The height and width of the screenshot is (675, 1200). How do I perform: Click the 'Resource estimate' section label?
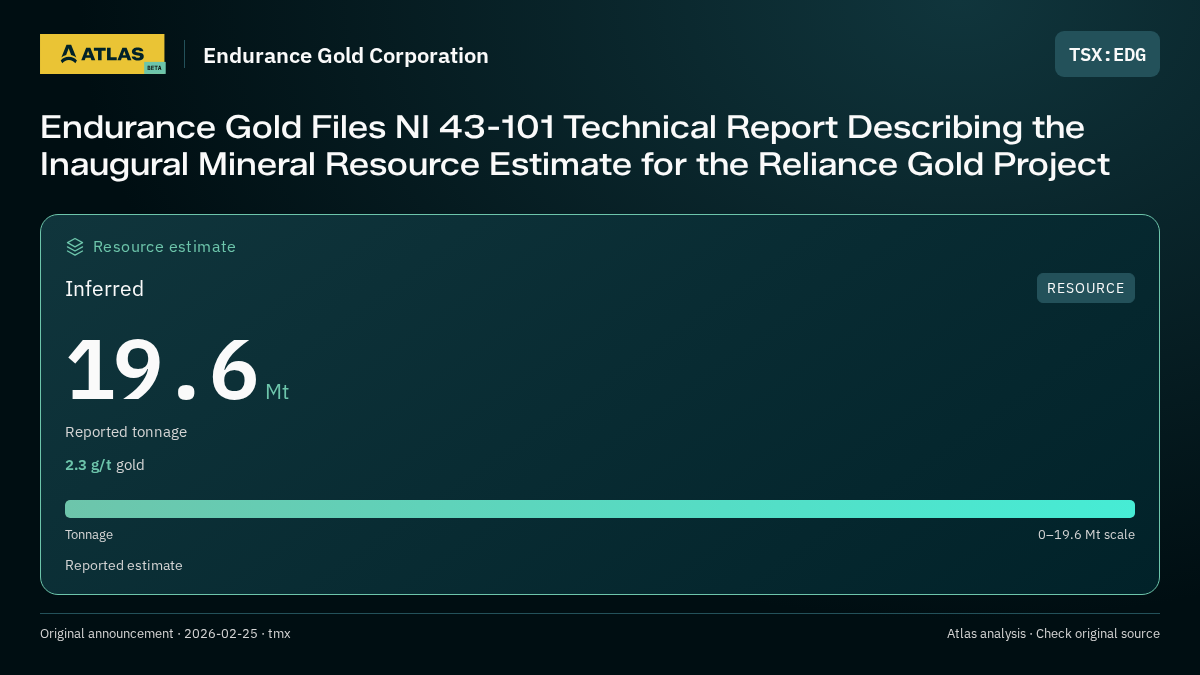point(164,246)
